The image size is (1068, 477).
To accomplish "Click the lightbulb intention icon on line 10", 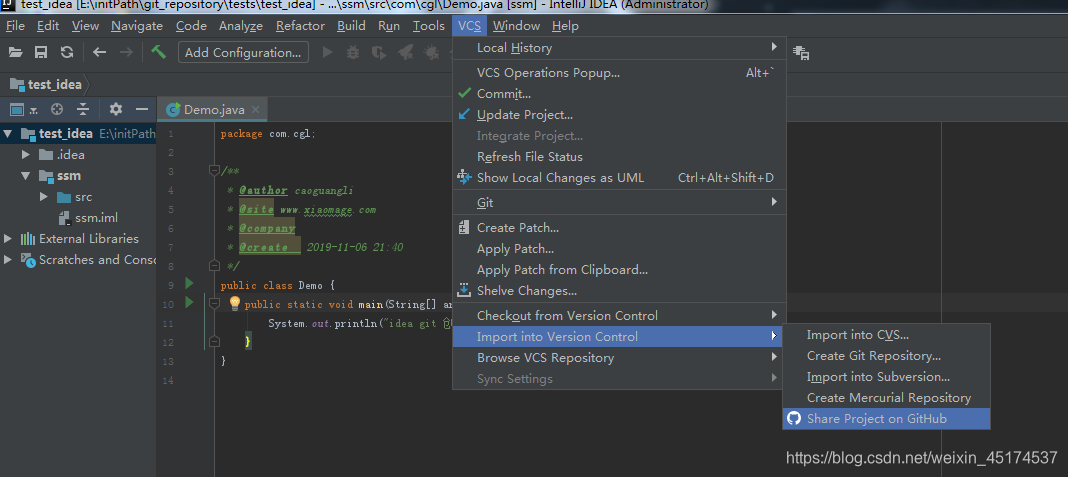I will tap(234, 303).
